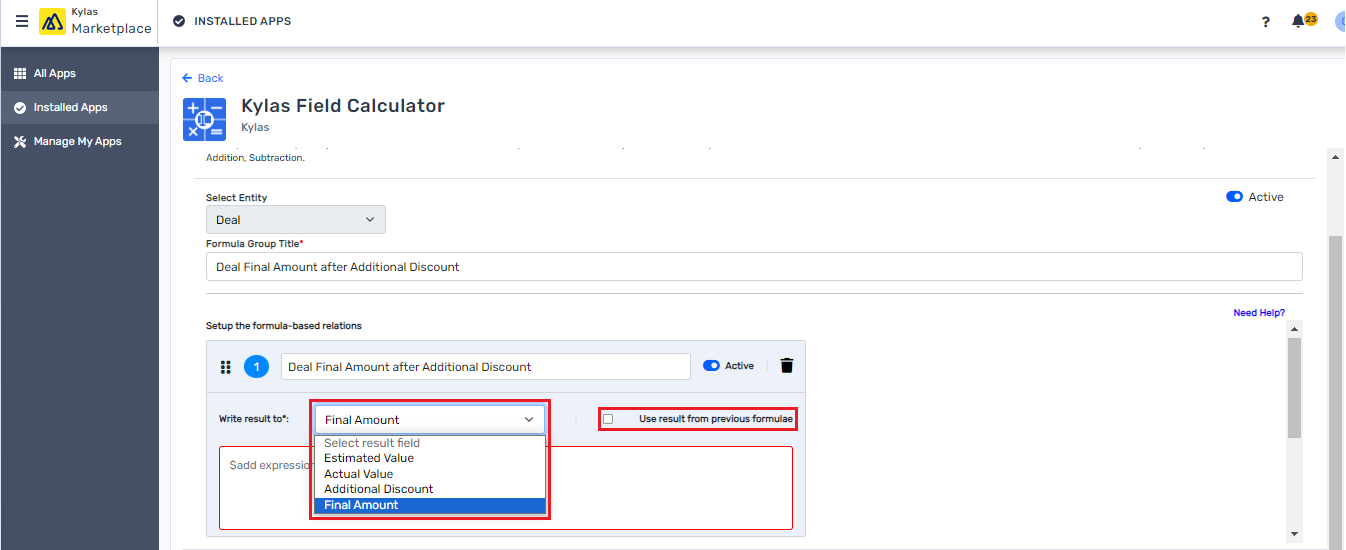
Task: Expand the Write result to dropdown
Action: [x=429, y=420]
